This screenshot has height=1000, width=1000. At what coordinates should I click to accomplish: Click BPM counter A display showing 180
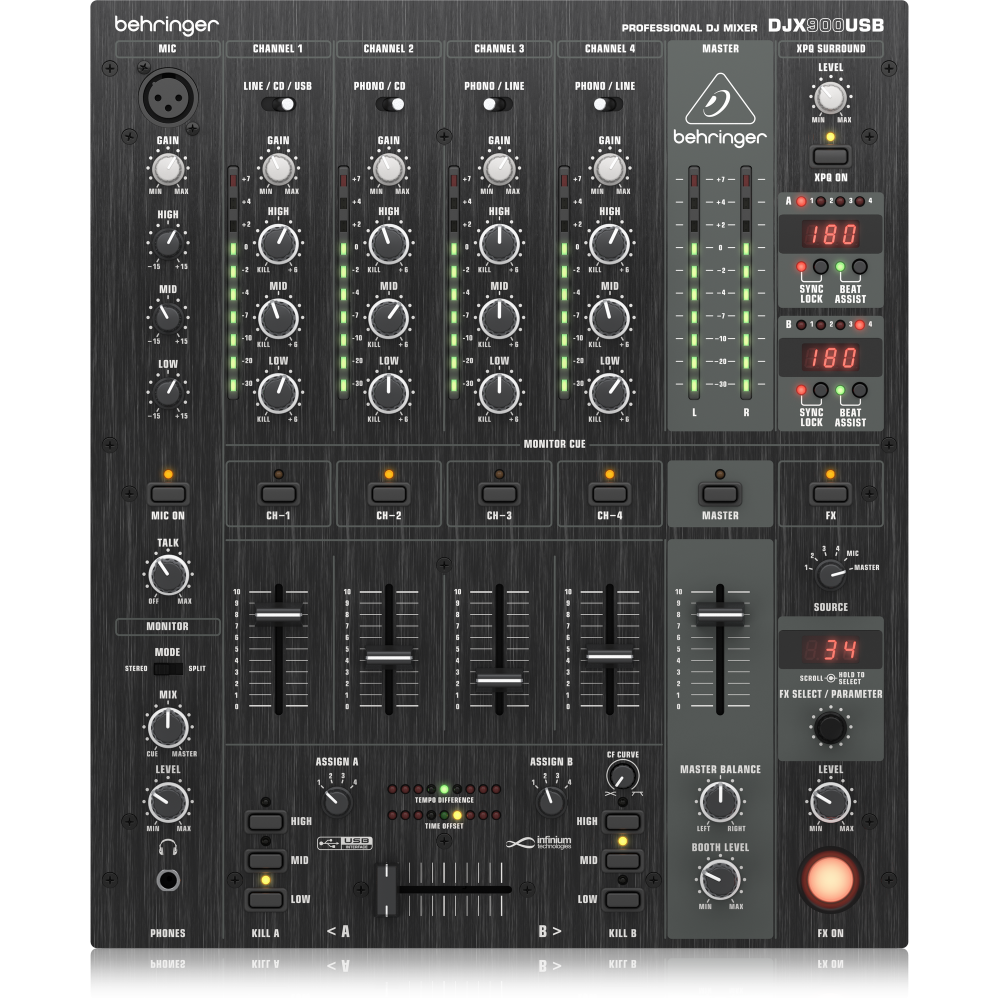coord(830,234)
